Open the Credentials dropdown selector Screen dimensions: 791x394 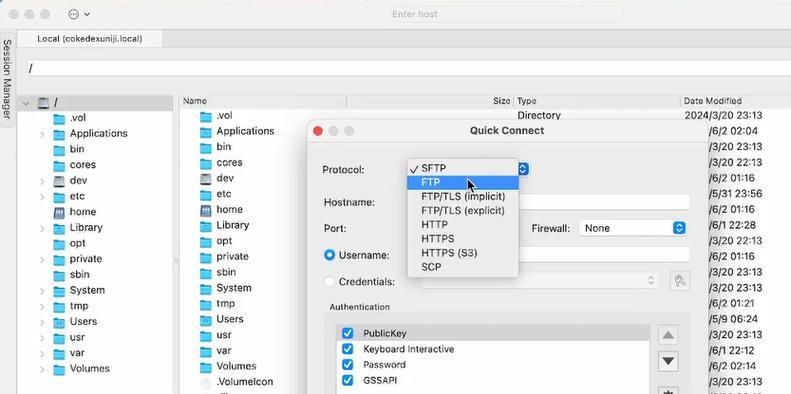click(x=539, y=281)
